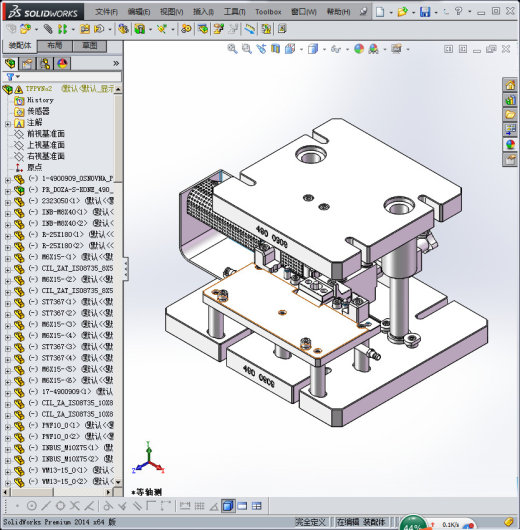
Task: Open the SolidWorks Resources home icon
Action: 510,85
